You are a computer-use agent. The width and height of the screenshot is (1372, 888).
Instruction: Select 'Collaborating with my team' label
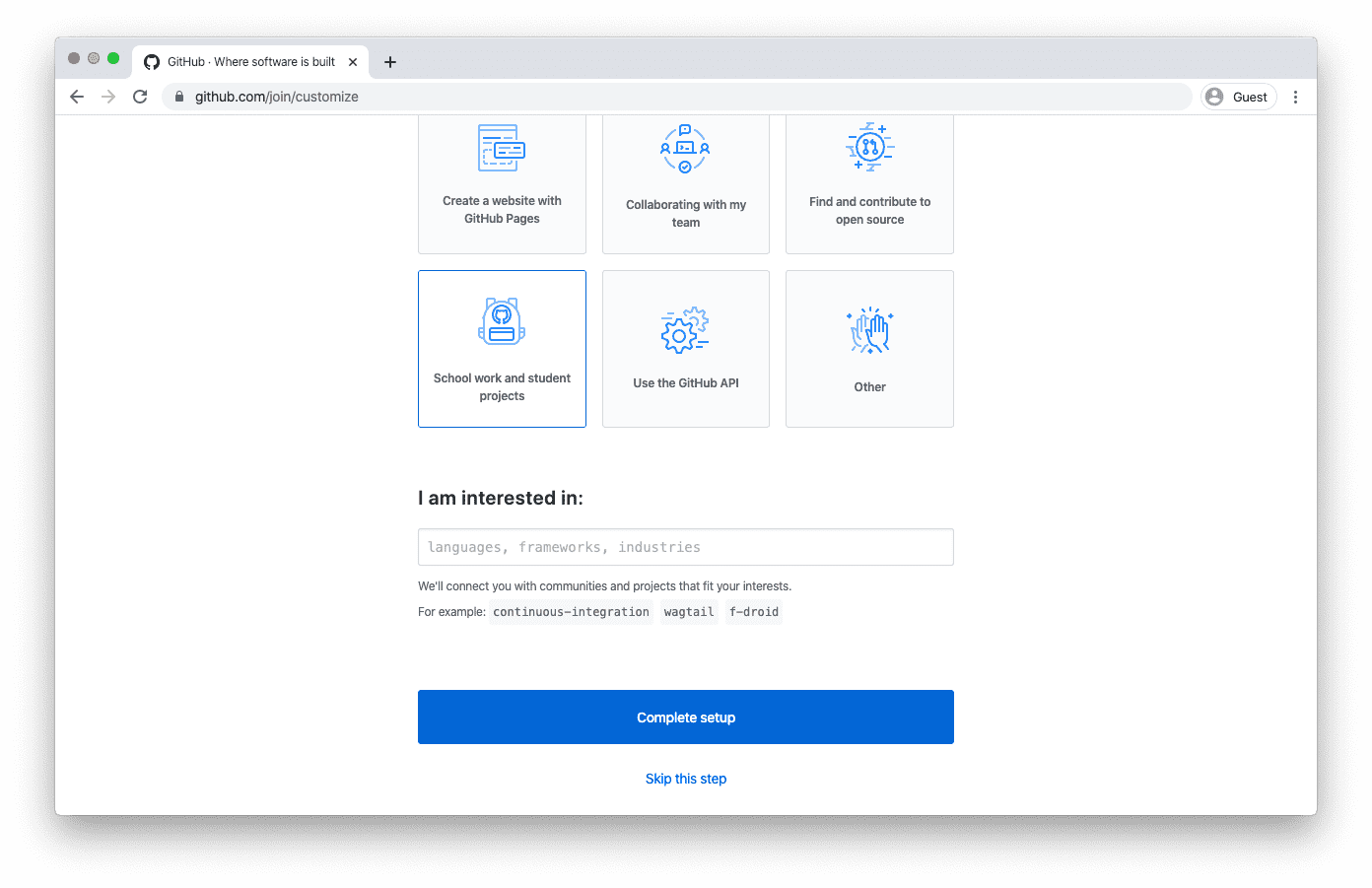[x=686, y=214]
